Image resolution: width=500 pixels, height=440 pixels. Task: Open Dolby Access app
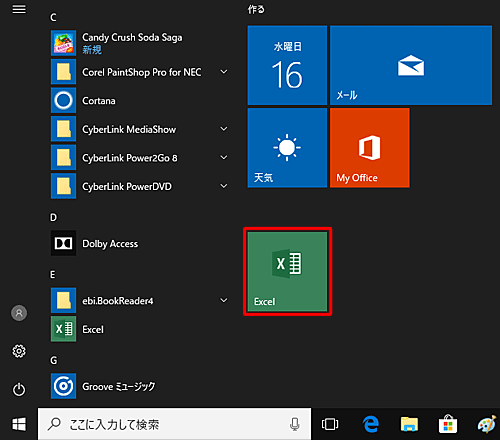[140, 243]
